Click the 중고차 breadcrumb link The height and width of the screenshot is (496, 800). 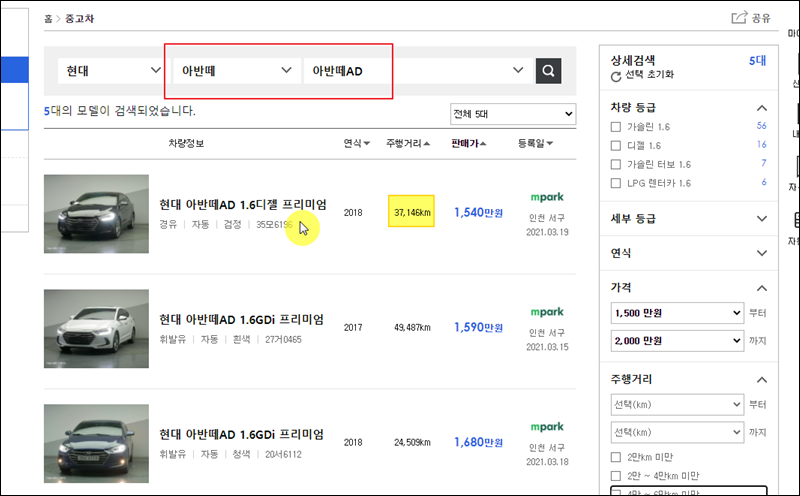(79, 18)
